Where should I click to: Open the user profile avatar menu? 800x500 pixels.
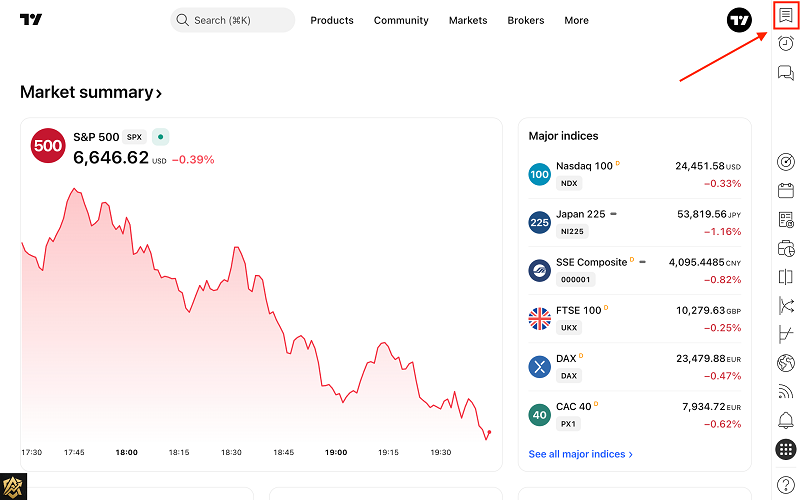(739, 20)
